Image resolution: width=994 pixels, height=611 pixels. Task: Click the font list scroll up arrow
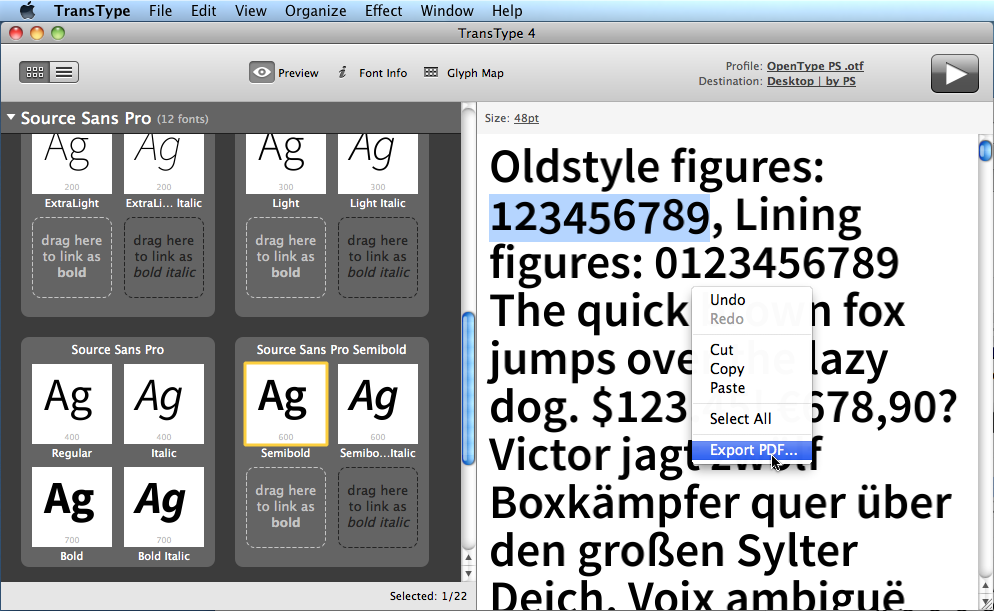click(x=468, y=557)
